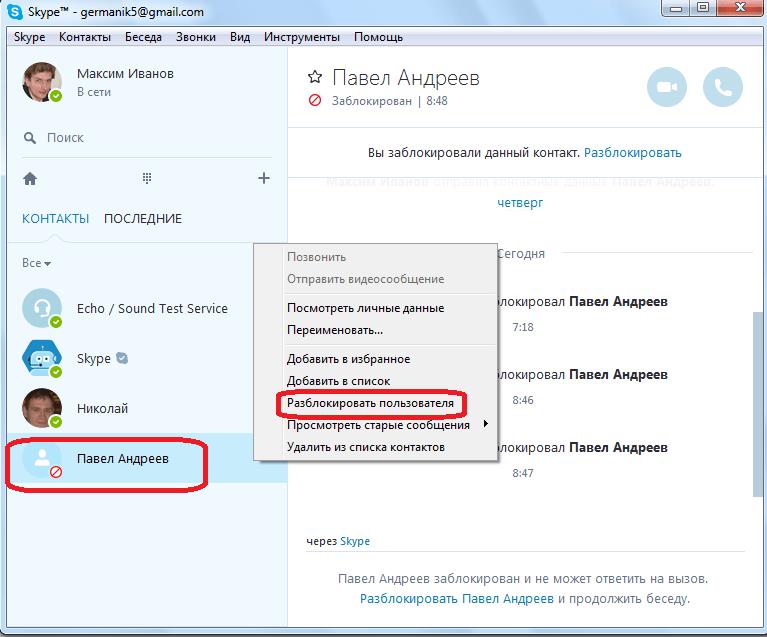Select Echo / Sound Test Service name
This screenshot has height=637, width=767.
(x=152, y=309)
